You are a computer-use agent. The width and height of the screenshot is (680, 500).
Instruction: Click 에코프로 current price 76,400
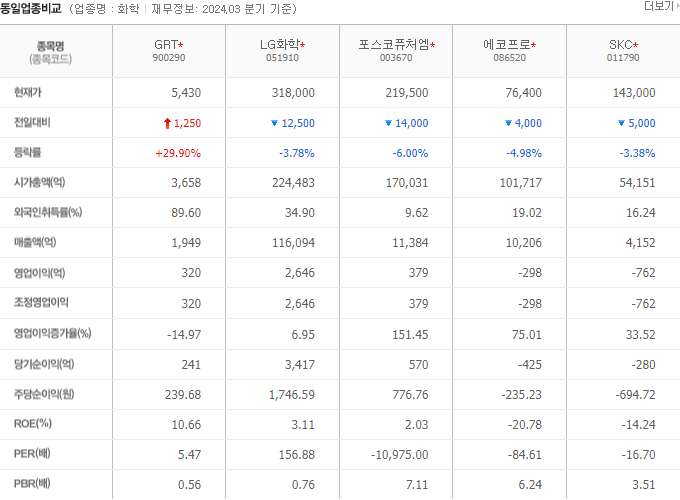(523, 93)
